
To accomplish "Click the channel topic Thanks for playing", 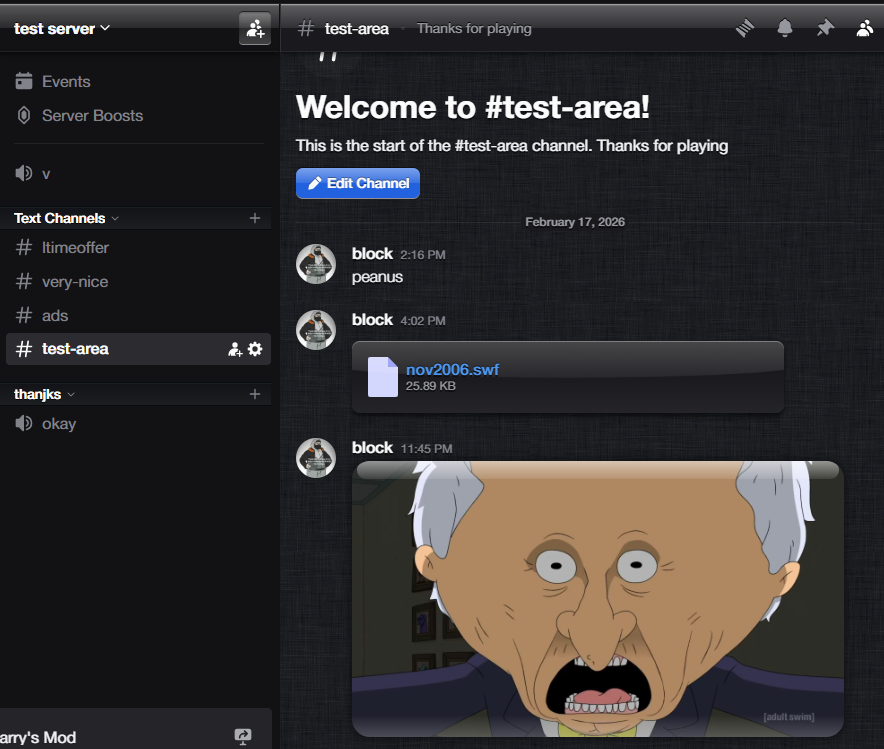I will click(474, 28).
